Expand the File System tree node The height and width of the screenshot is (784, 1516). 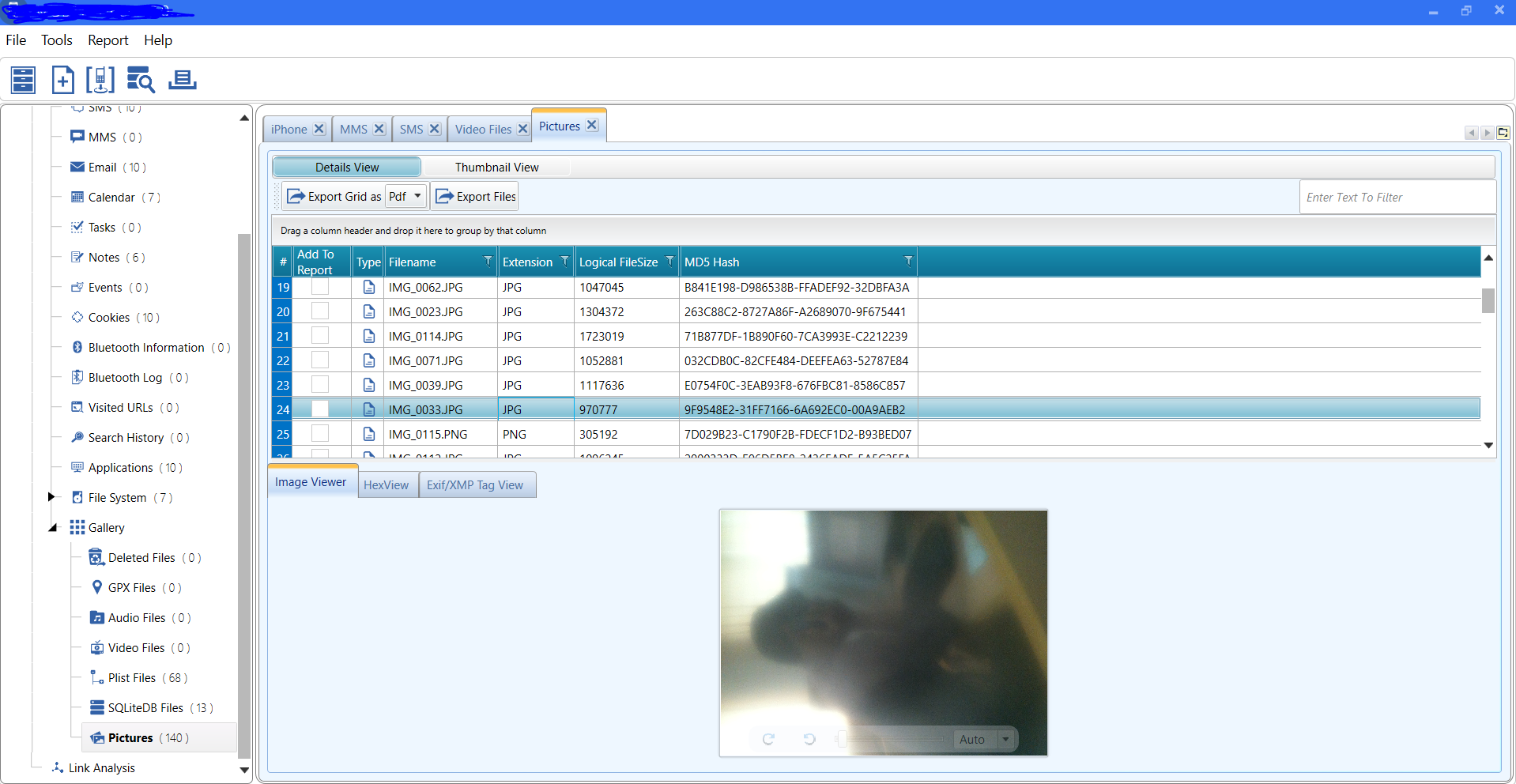(x=51, y=497)
